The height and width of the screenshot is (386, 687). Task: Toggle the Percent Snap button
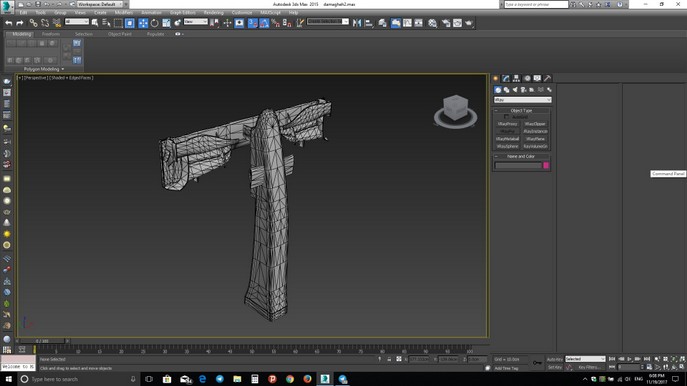[276, 23]
